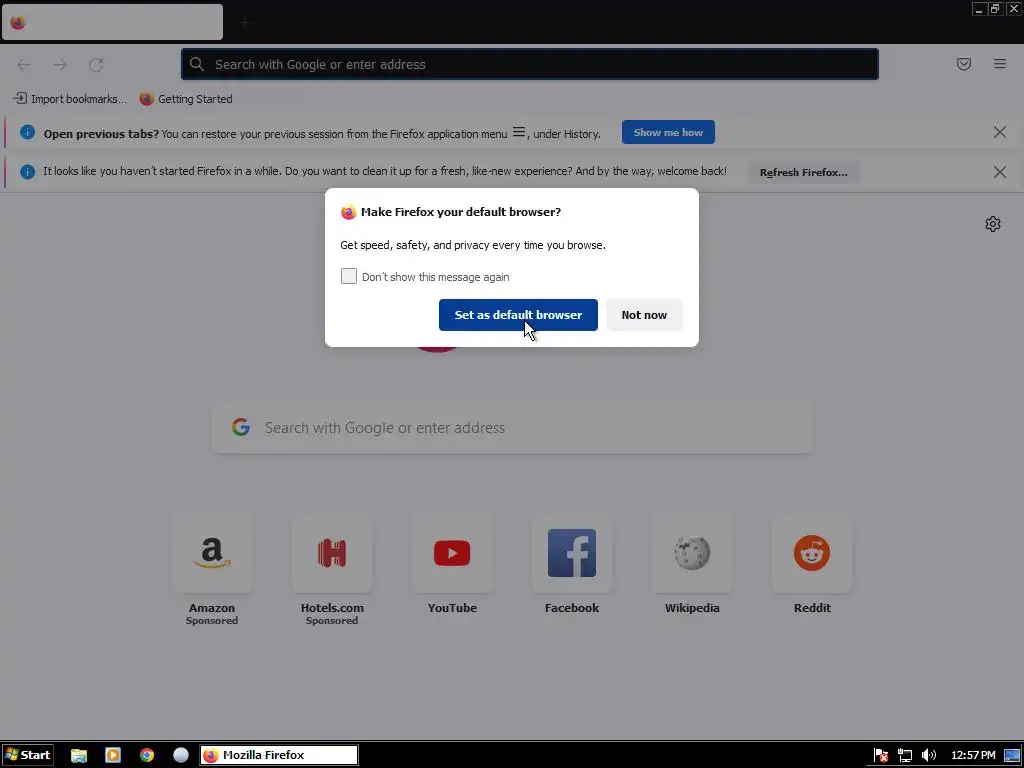This screenshot has height=768, width=1024.
Task: Click the Mozilla Firefox taskbar button
Action: 279,755
